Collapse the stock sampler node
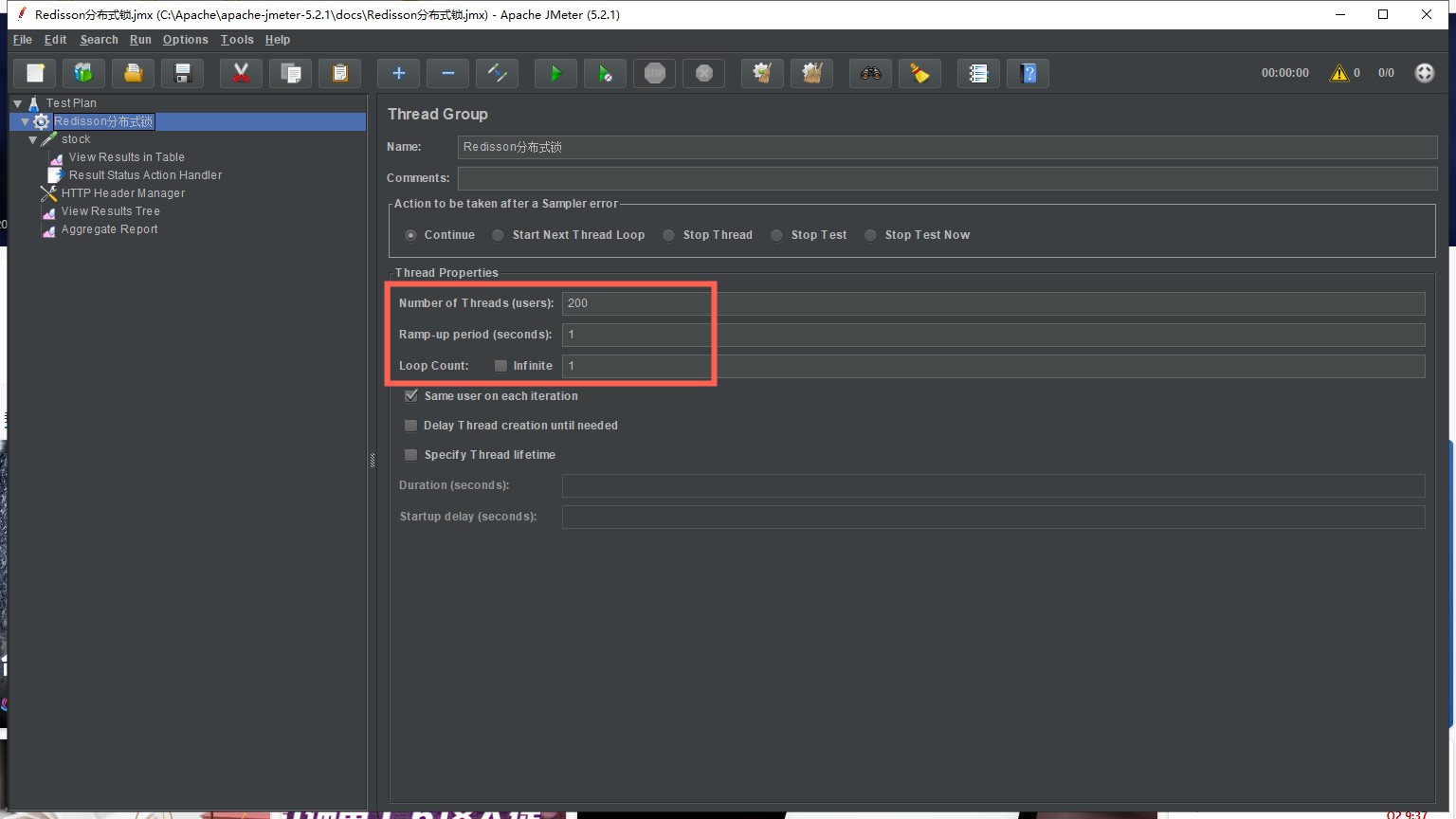The image size is (1456, 819). 32,139
